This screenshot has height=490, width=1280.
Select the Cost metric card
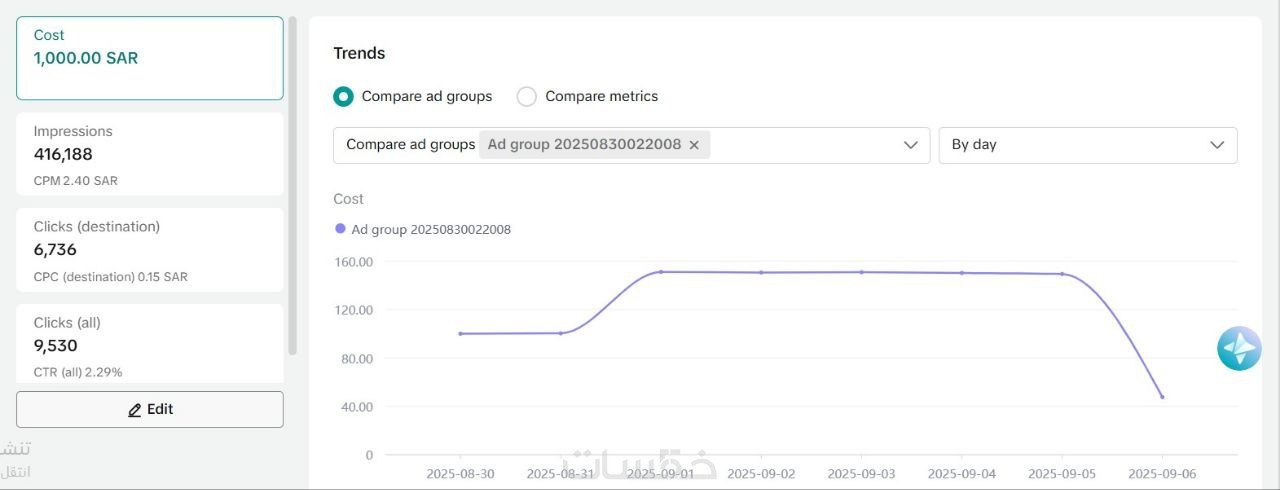pyautogui.click(x=150, y=58)
